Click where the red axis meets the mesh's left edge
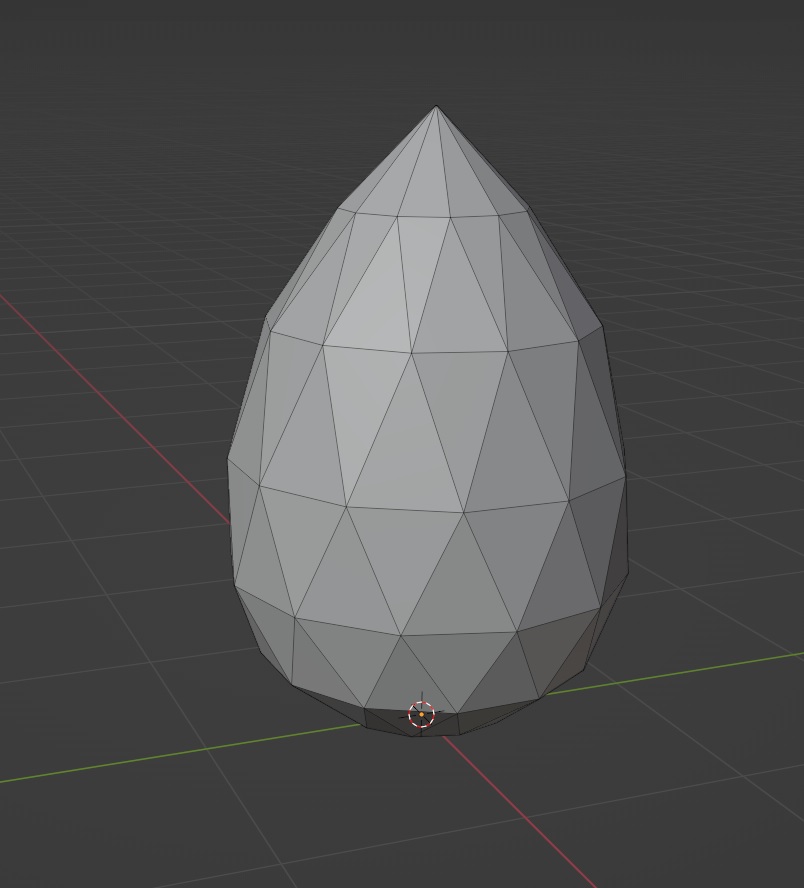 click(231, 521)
